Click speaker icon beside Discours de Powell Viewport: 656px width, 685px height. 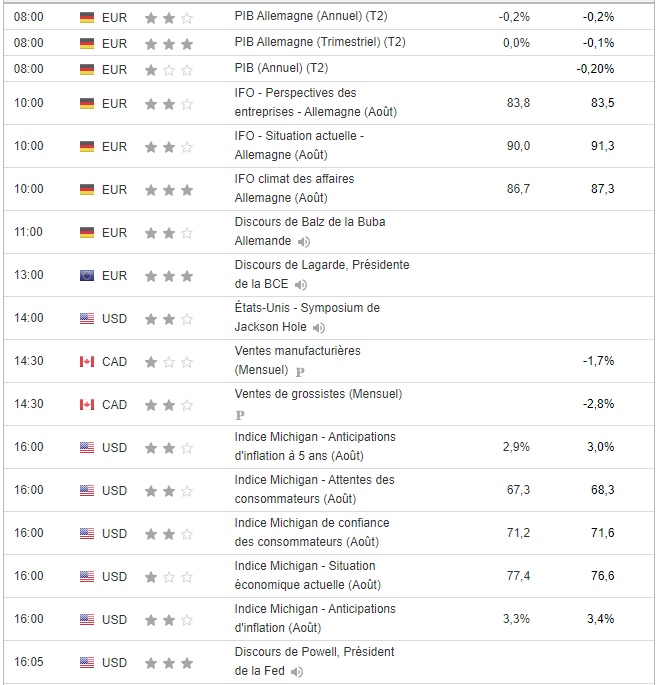tap(297, 672)
